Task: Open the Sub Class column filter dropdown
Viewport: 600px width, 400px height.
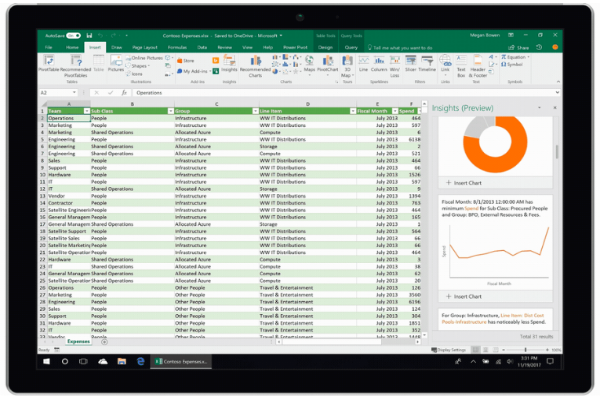Action: point(171,111)
